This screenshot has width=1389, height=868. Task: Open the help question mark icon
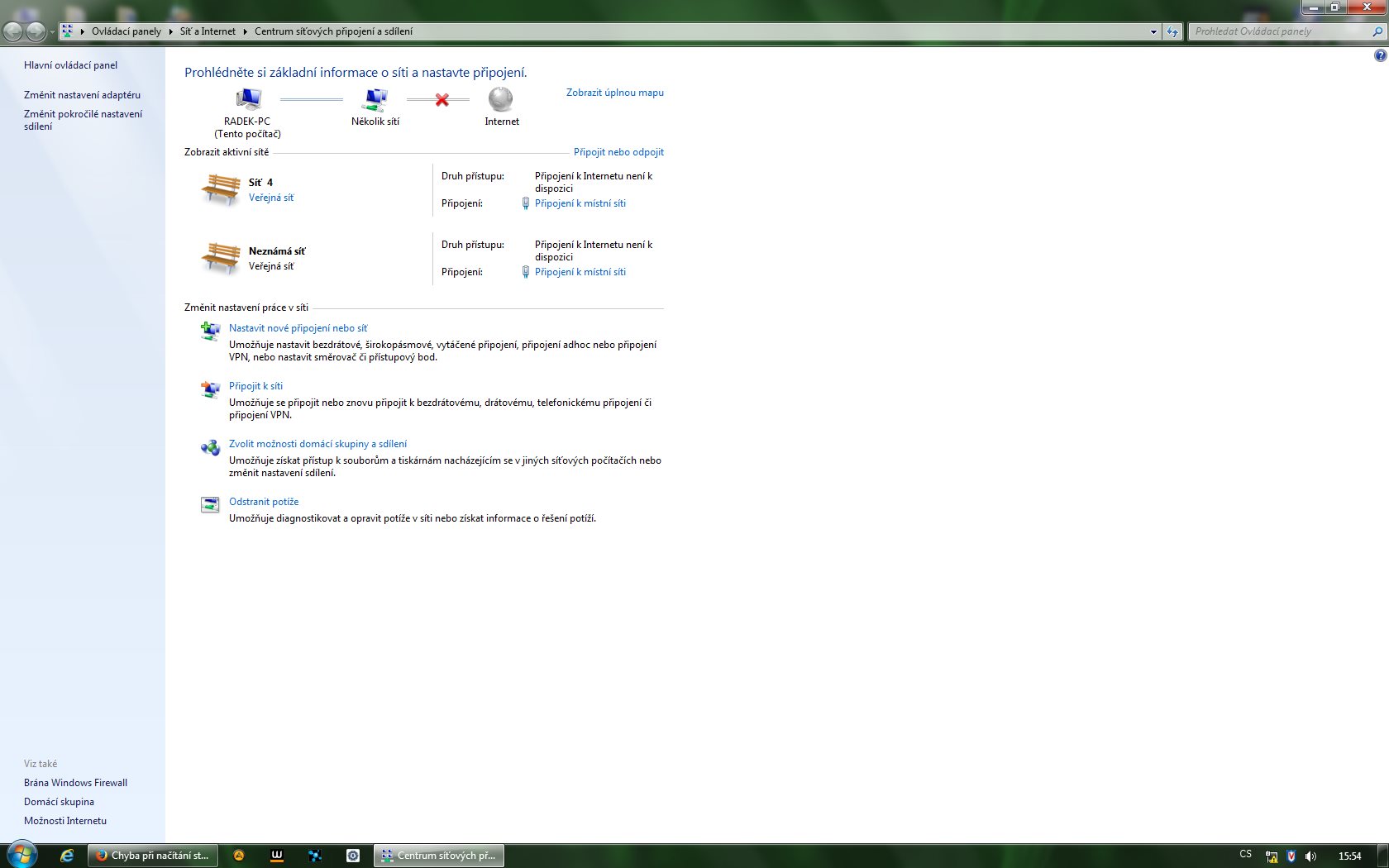coord(1380,55)
